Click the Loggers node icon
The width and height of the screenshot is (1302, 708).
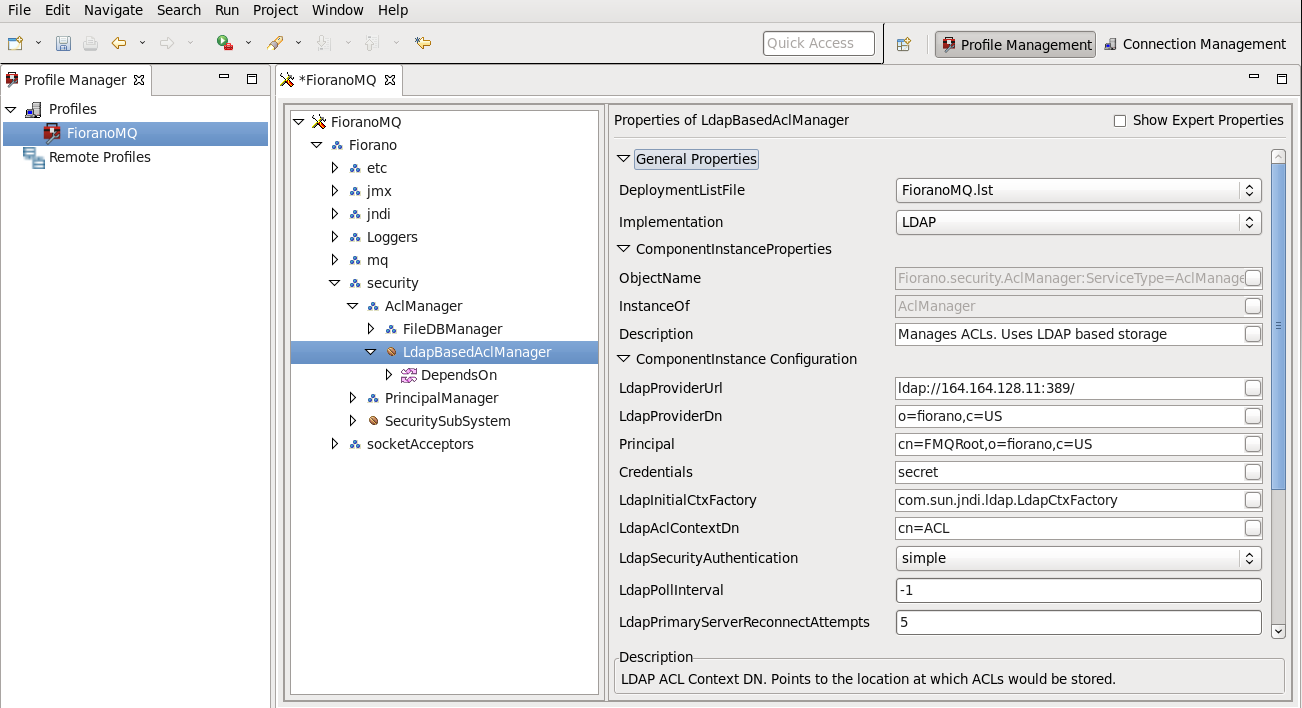click(355, 237)
